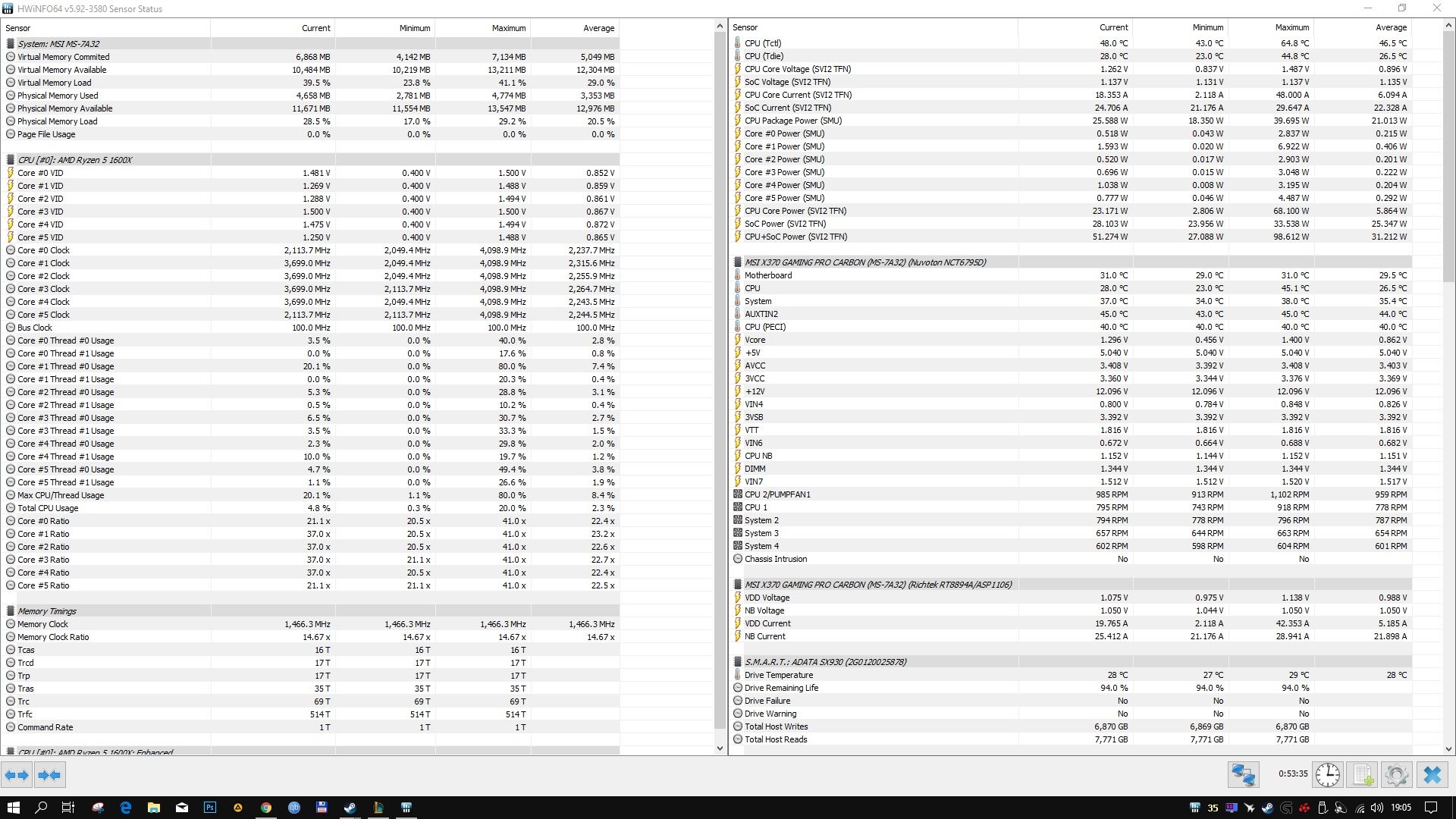Open the Windows Start menu
This screenshot has height=819, width=1456.
coord(13,808)
